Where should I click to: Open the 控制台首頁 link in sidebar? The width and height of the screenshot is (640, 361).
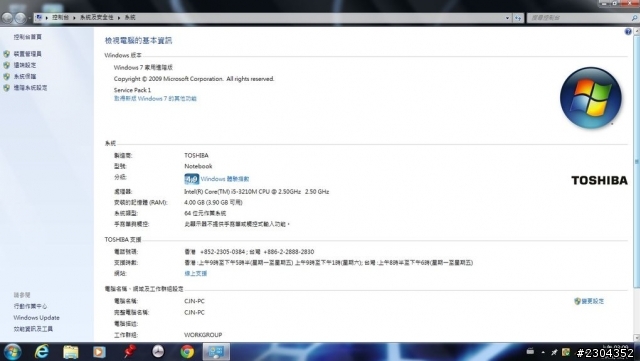pos(28,37)
